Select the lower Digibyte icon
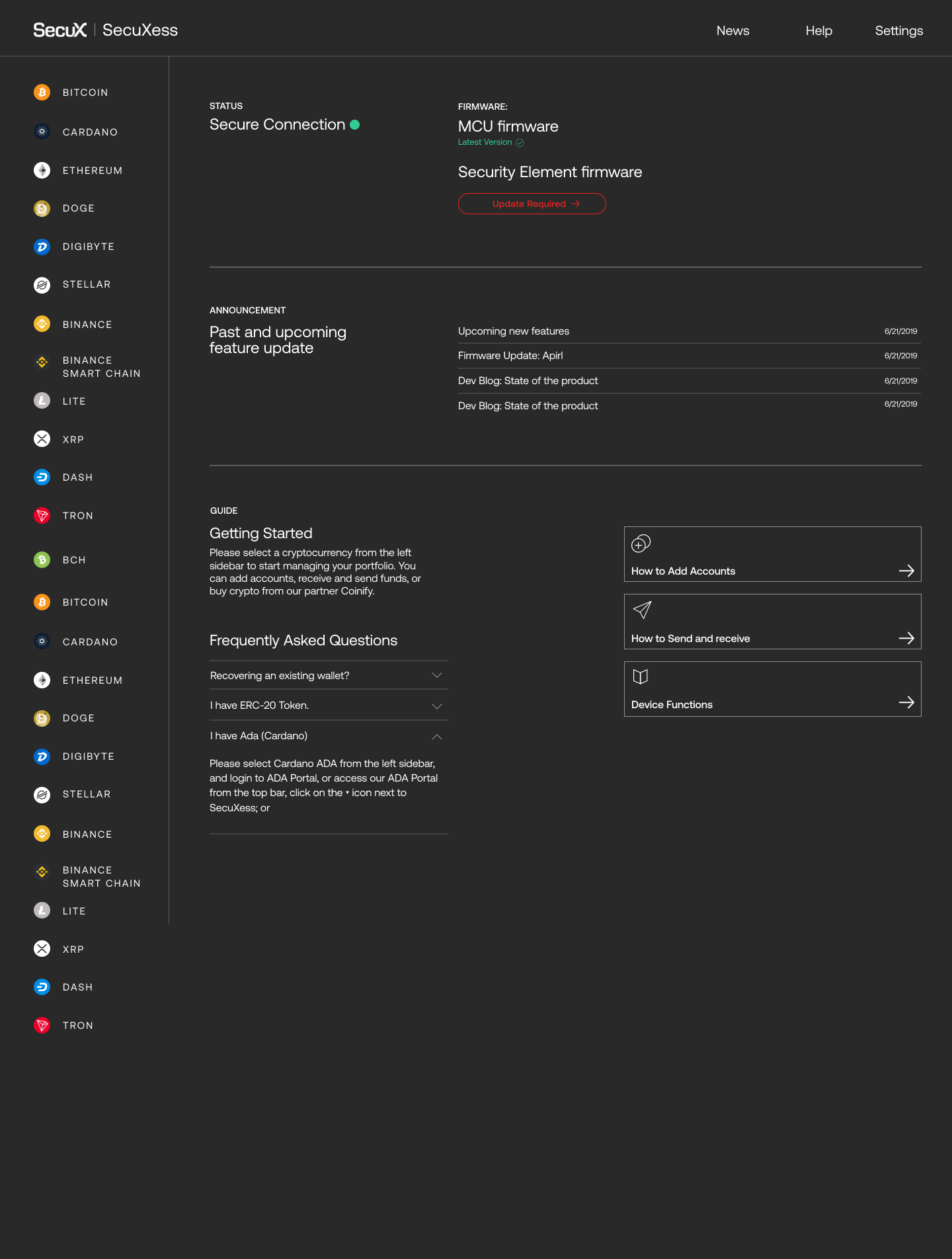The width and height of the screenshot is (952, 1259). pos(42,756)
